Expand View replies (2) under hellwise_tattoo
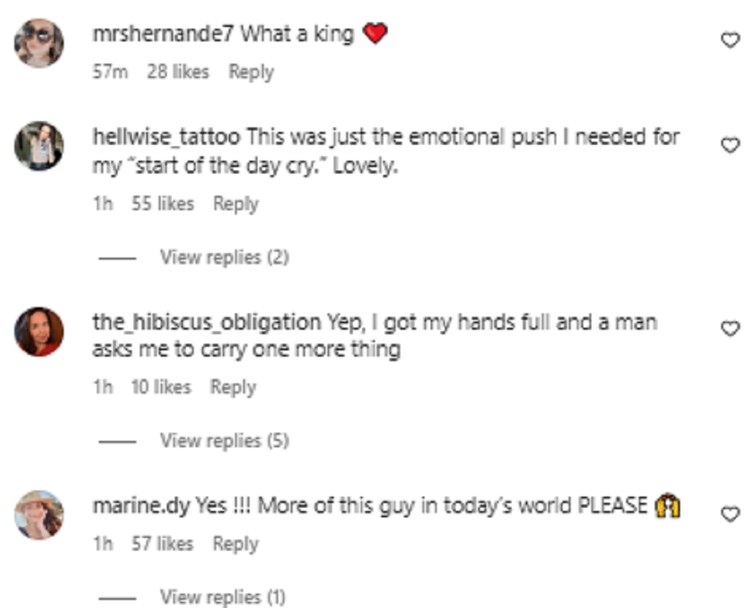 click(x=224, y=257)
